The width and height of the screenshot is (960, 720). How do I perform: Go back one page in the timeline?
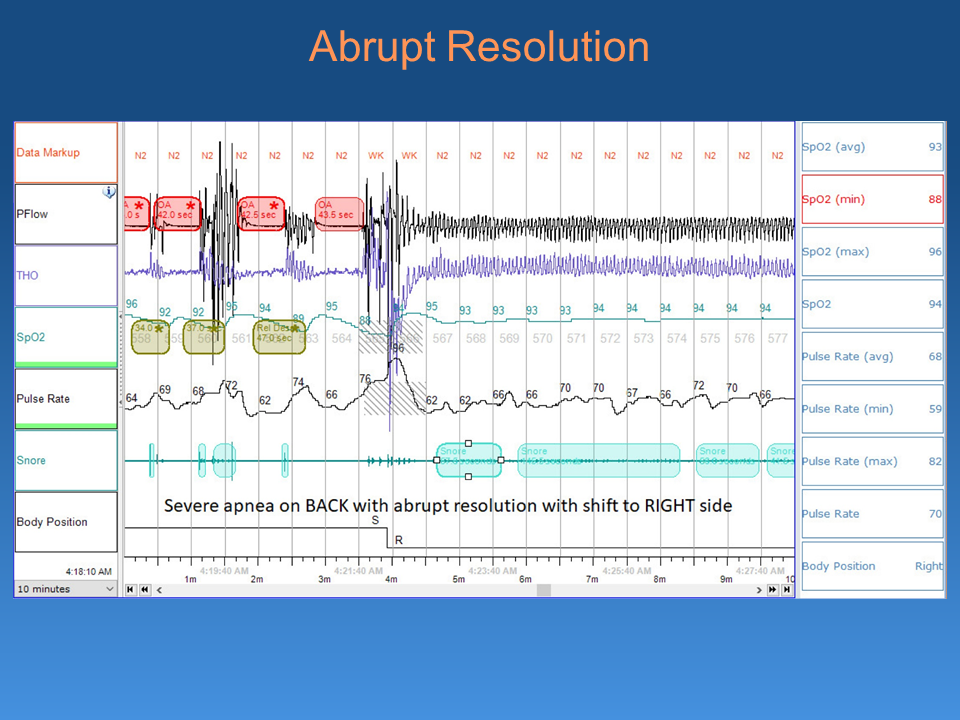click(144, 590)
